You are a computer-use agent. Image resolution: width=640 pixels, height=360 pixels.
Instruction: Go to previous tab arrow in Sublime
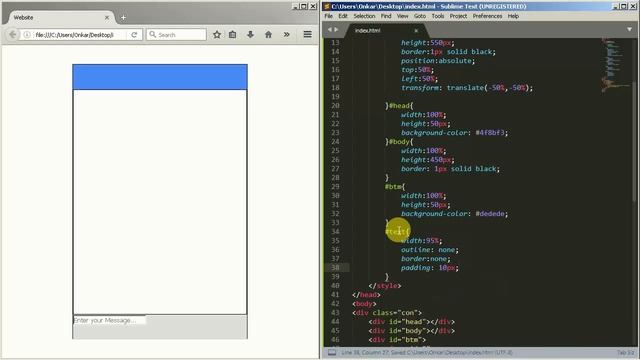click(330, 29)
